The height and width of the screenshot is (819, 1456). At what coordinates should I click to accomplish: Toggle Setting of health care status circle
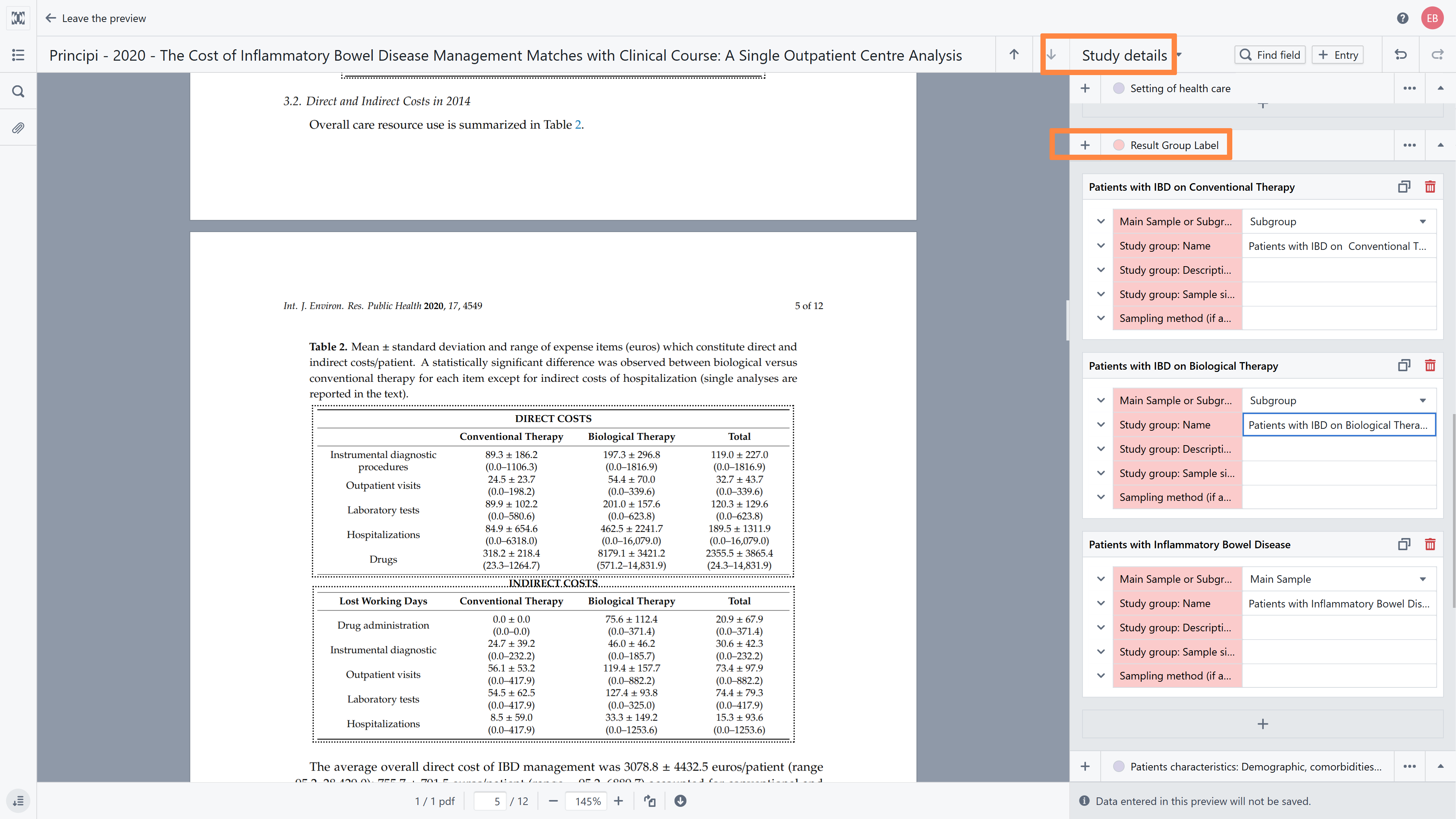pos(1119,88)
